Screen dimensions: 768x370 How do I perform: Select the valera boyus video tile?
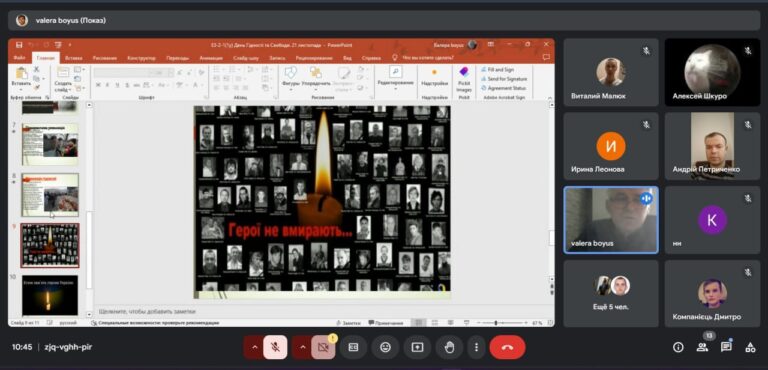coord(611,220)
